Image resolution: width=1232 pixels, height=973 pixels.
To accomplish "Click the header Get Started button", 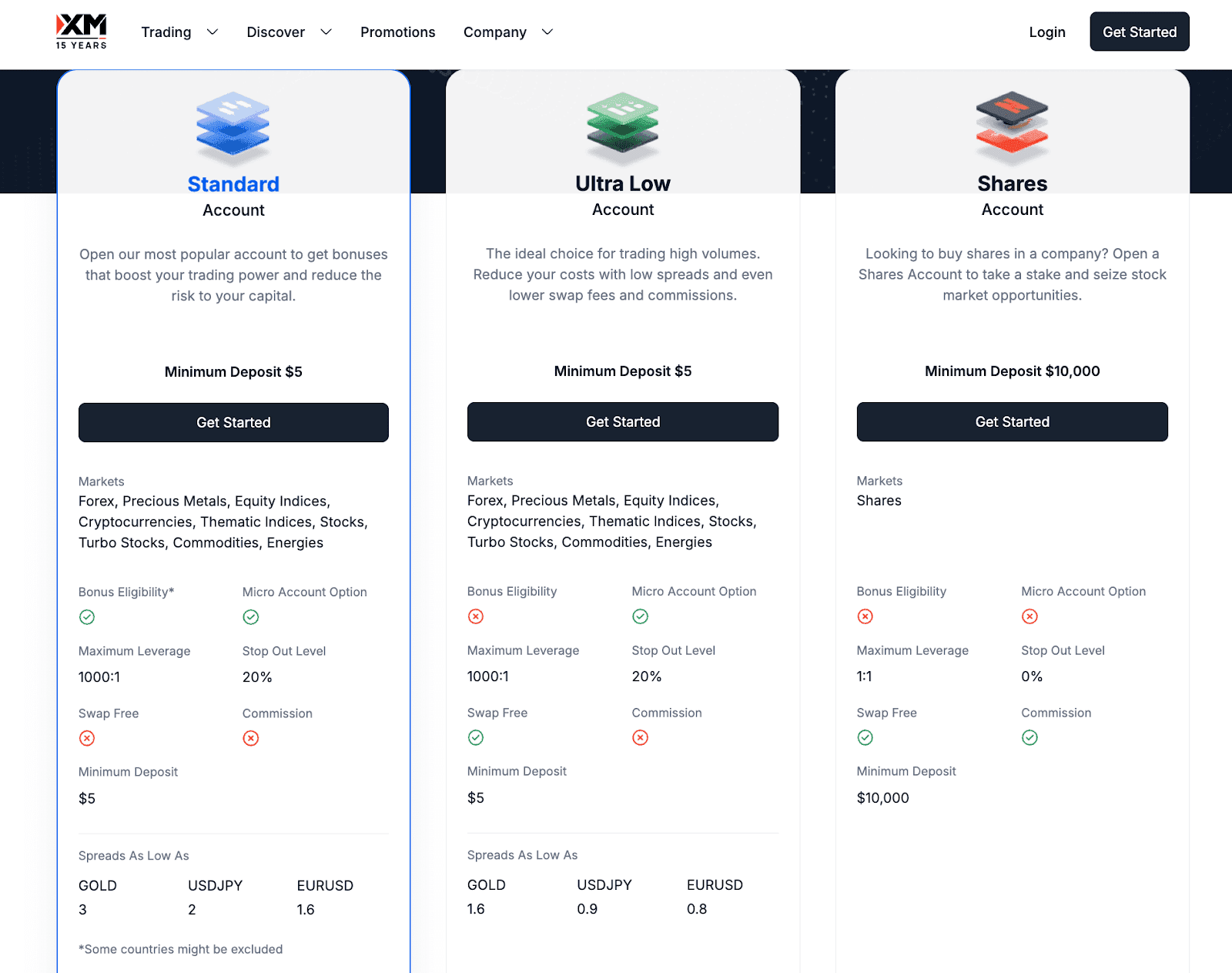I will 1140,32.
